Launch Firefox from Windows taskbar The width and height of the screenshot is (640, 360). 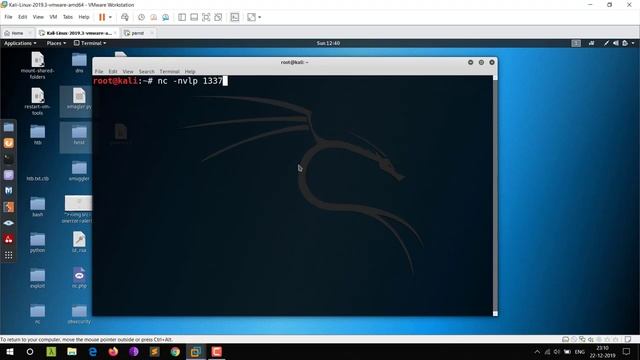tap(113, 351)
